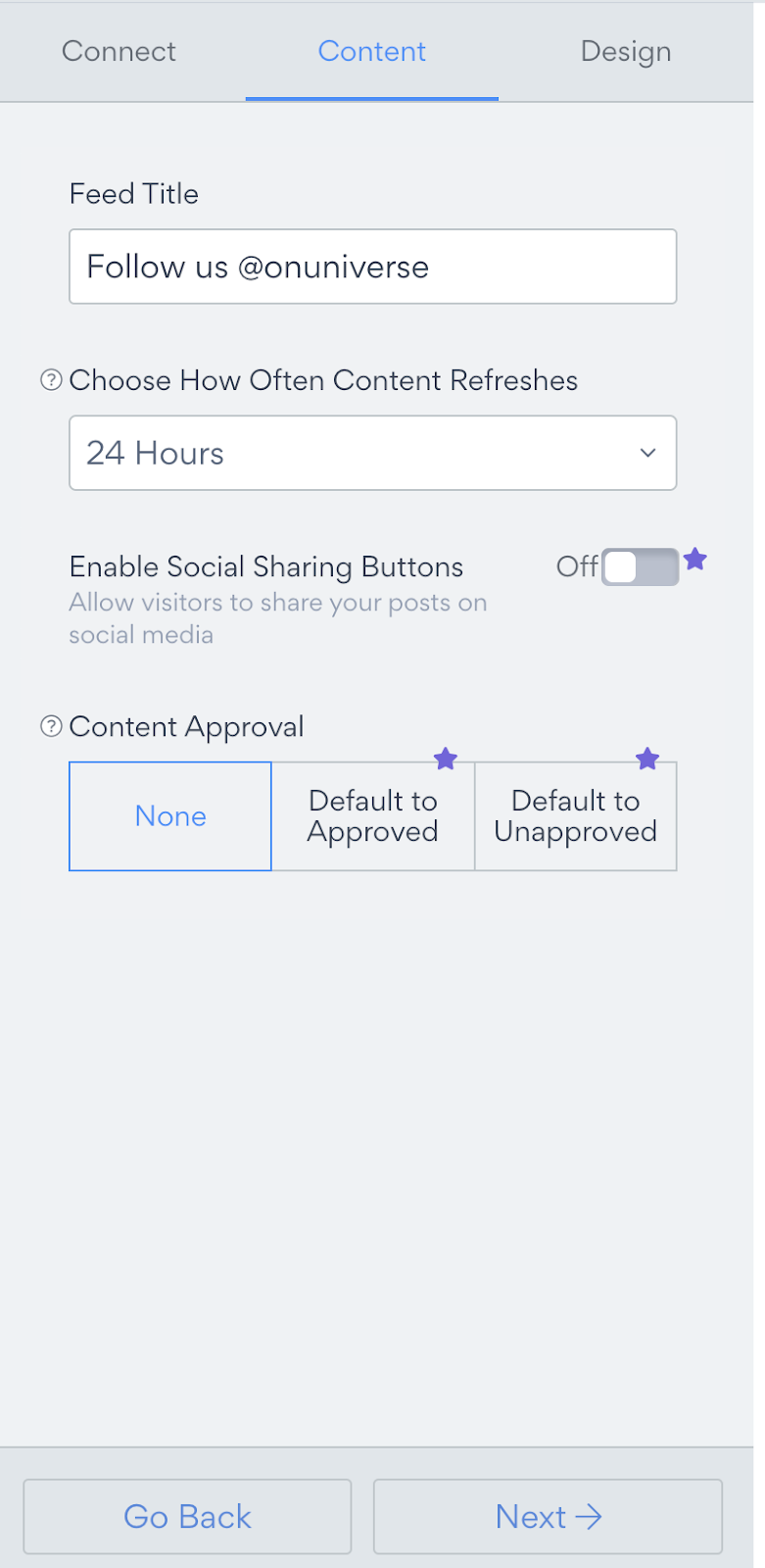Click the premium star next to sharing toggle
The width and height of the screenshot is (765, 1568).
coord(695,560)
